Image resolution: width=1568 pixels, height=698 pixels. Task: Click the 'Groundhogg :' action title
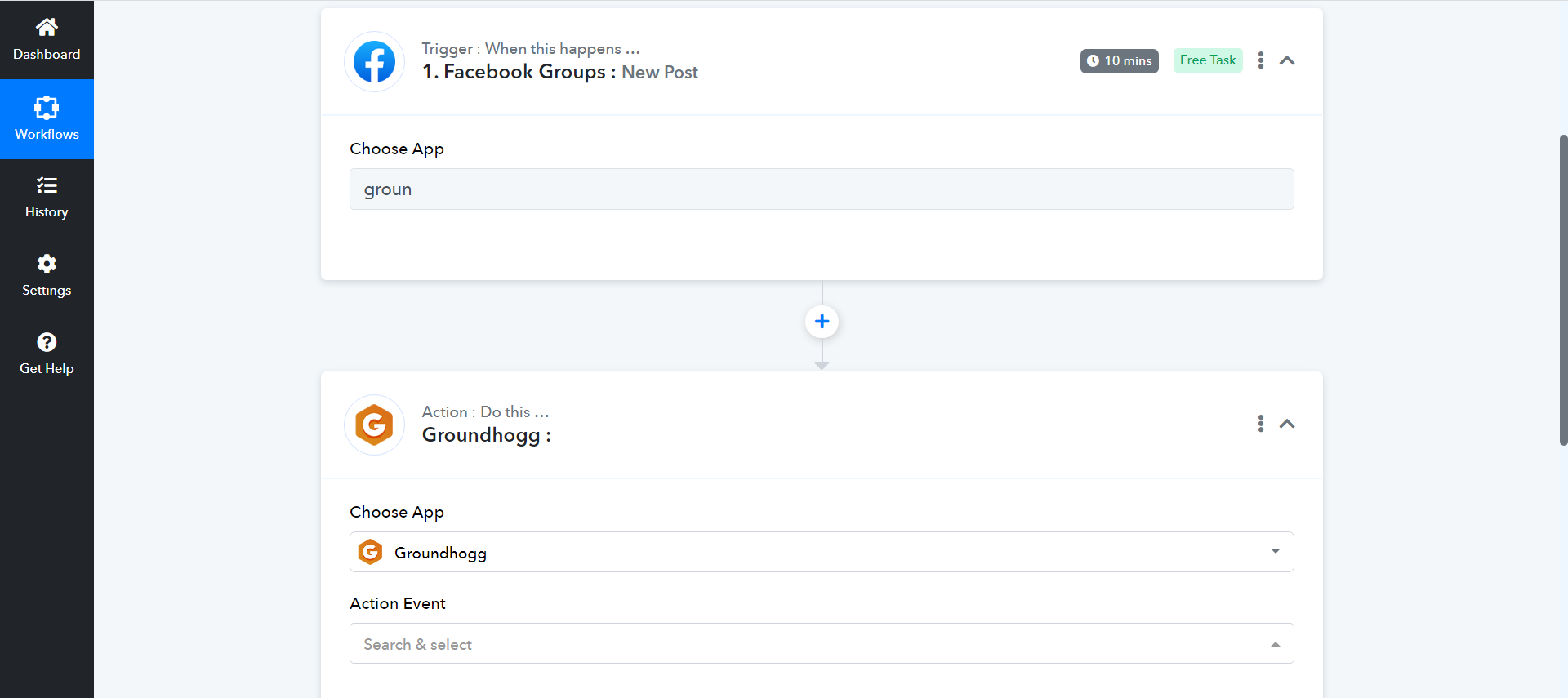point(487,436)
